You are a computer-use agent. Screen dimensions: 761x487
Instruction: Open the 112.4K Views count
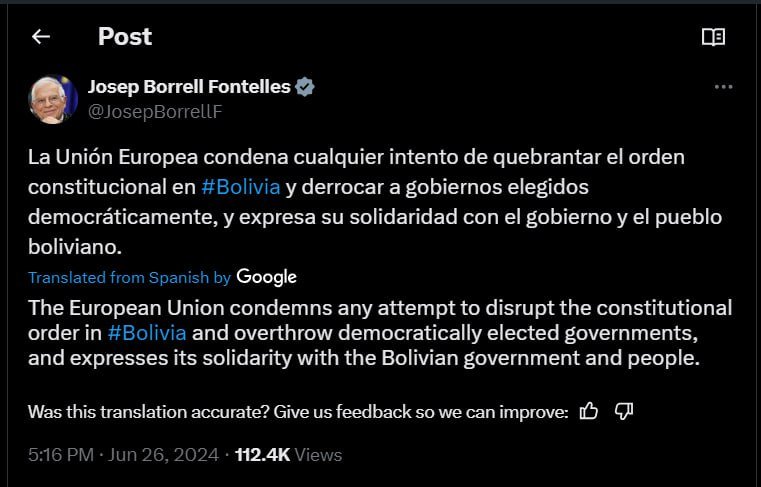[288, 455]
